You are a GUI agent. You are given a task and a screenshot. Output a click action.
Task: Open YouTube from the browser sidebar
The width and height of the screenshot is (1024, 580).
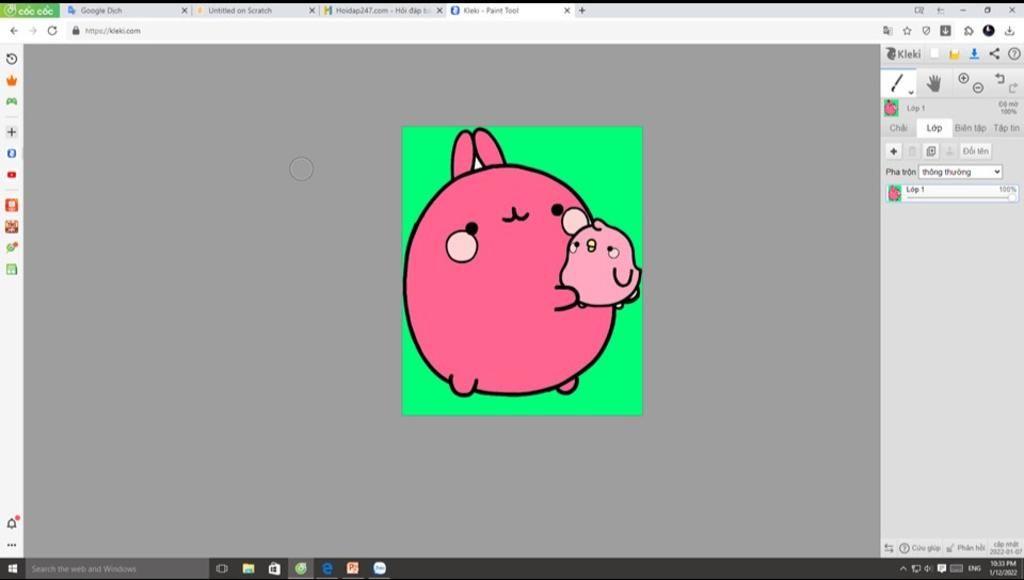12,175
